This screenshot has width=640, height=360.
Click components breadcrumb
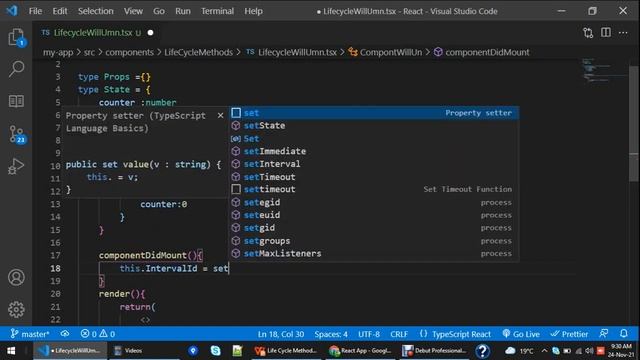[x=129, y=52]
